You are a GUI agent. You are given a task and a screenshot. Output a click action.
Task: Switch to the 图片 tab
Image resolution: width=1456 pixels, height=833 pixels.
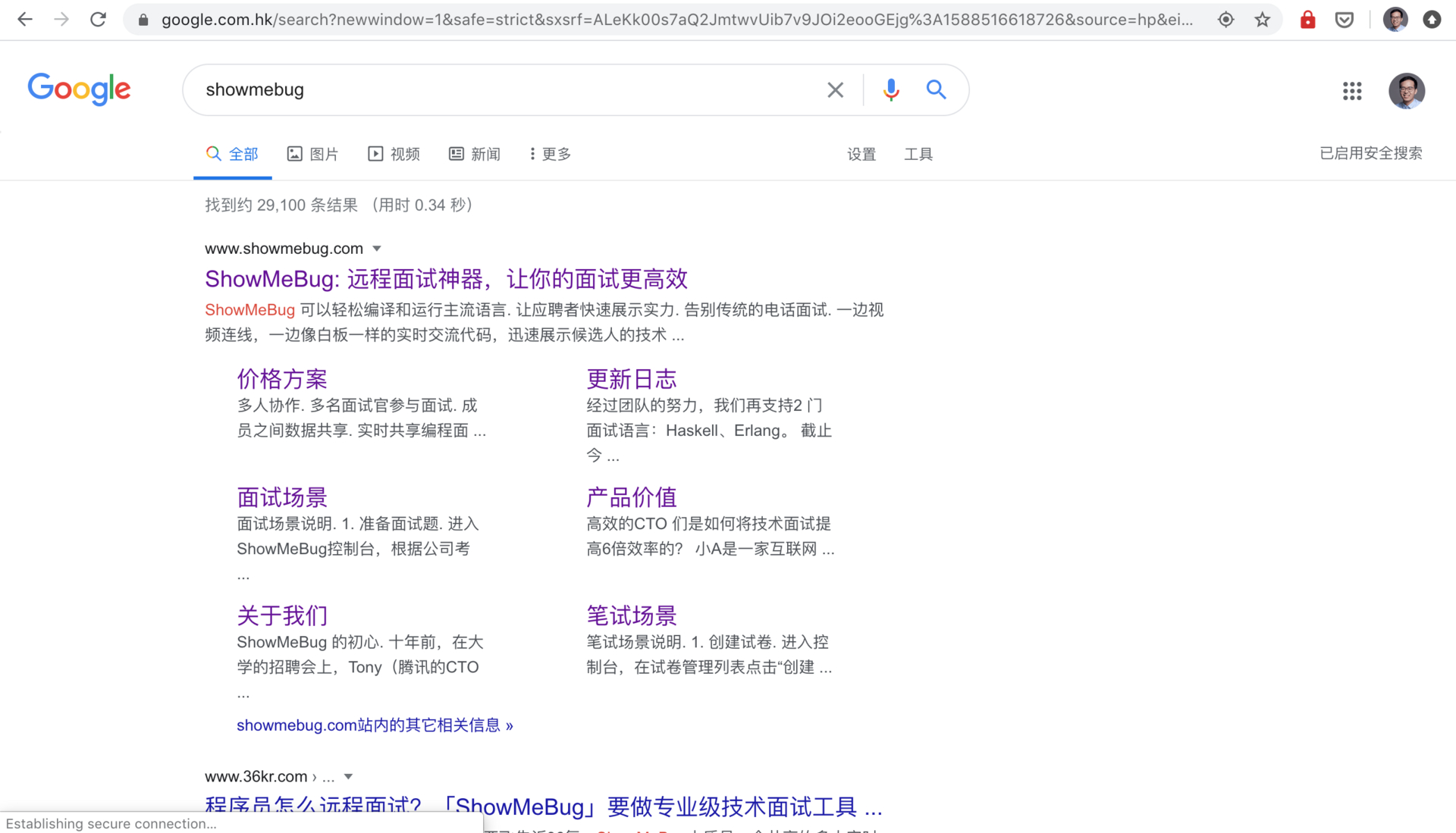pos(313,155)
